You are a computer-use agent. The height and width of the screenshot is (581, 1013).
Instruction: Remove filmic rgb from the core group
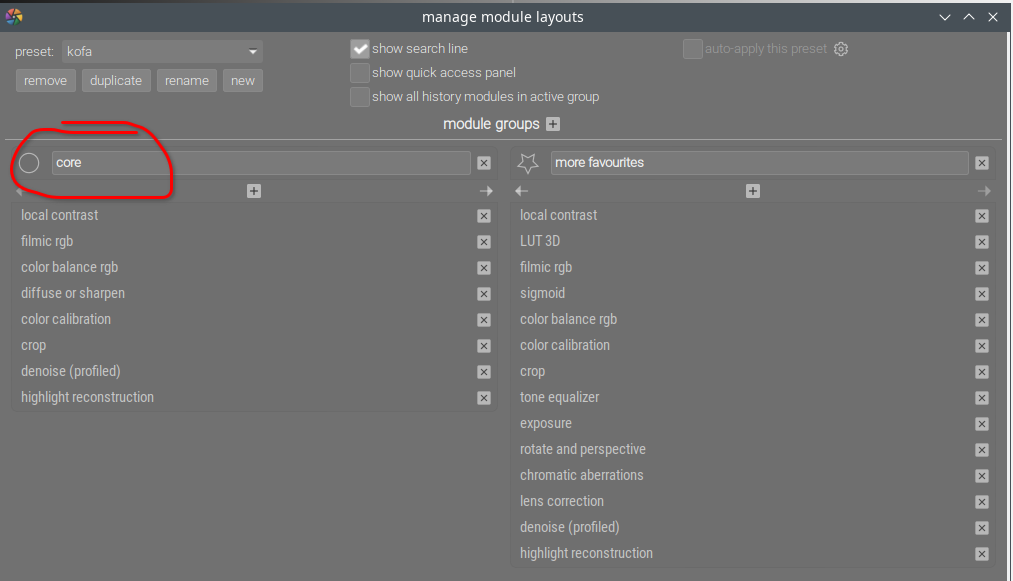(x=484, y=242)
